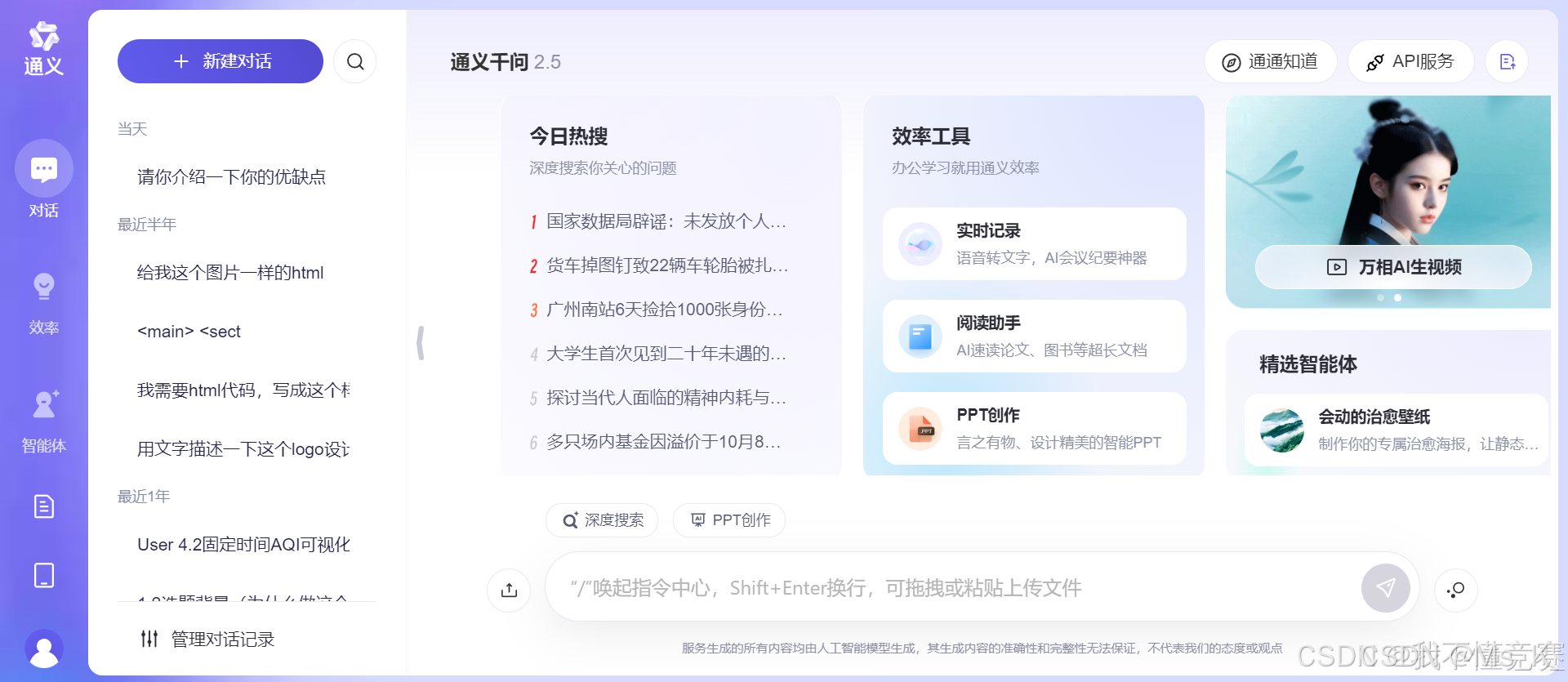Image resolution: width=1568 pixels, height=682 pixels.
Task: Click the 会动的治愈壁纸 thumbnail image
Action: 1282,430
